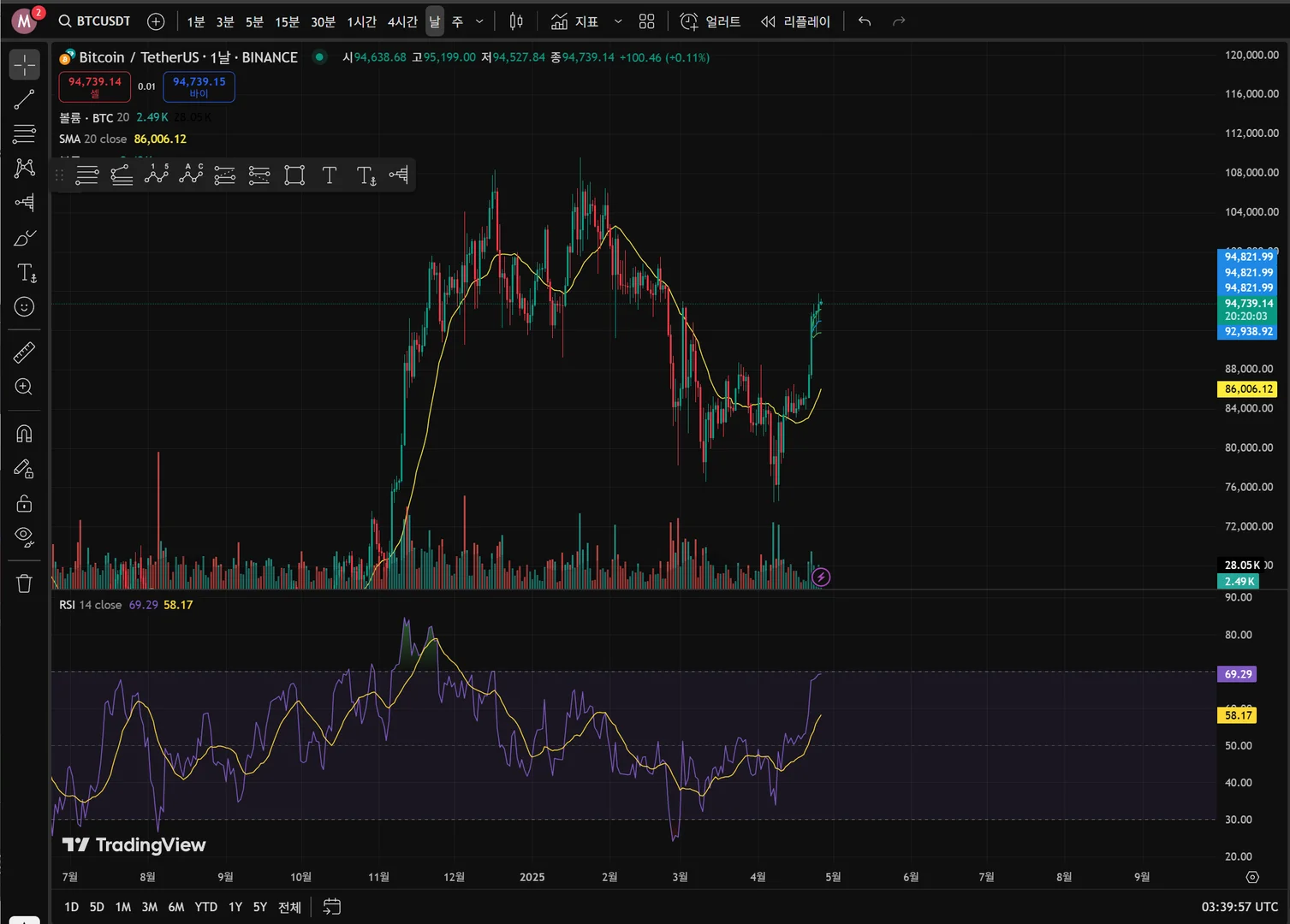
Task: Open the emoji icons tool
Action: coord(24,307)
